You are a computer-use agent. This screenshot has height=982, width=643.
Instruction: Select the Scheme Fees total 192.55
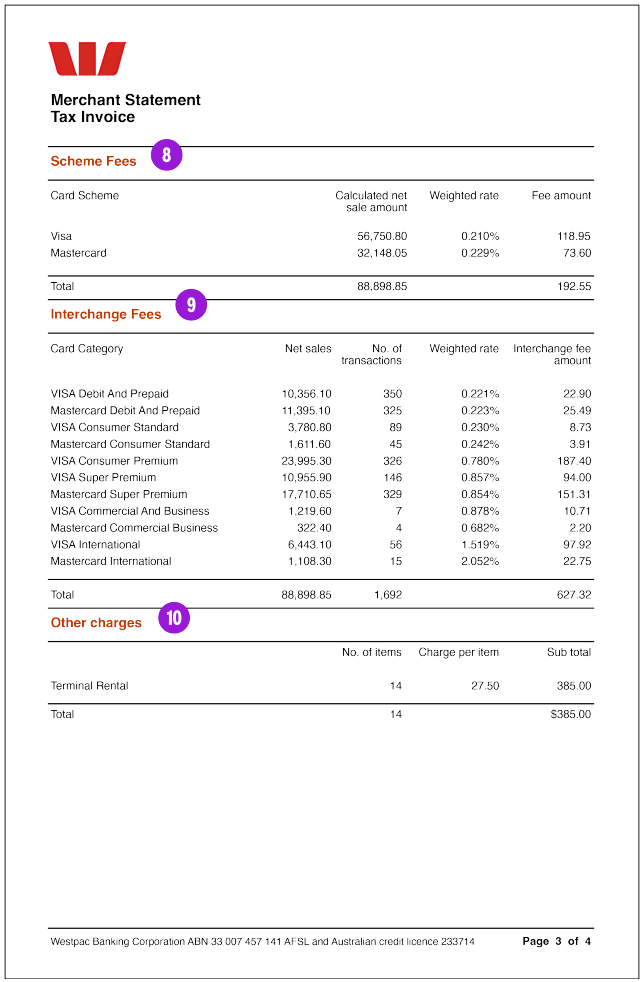click(x=572, y=286)
